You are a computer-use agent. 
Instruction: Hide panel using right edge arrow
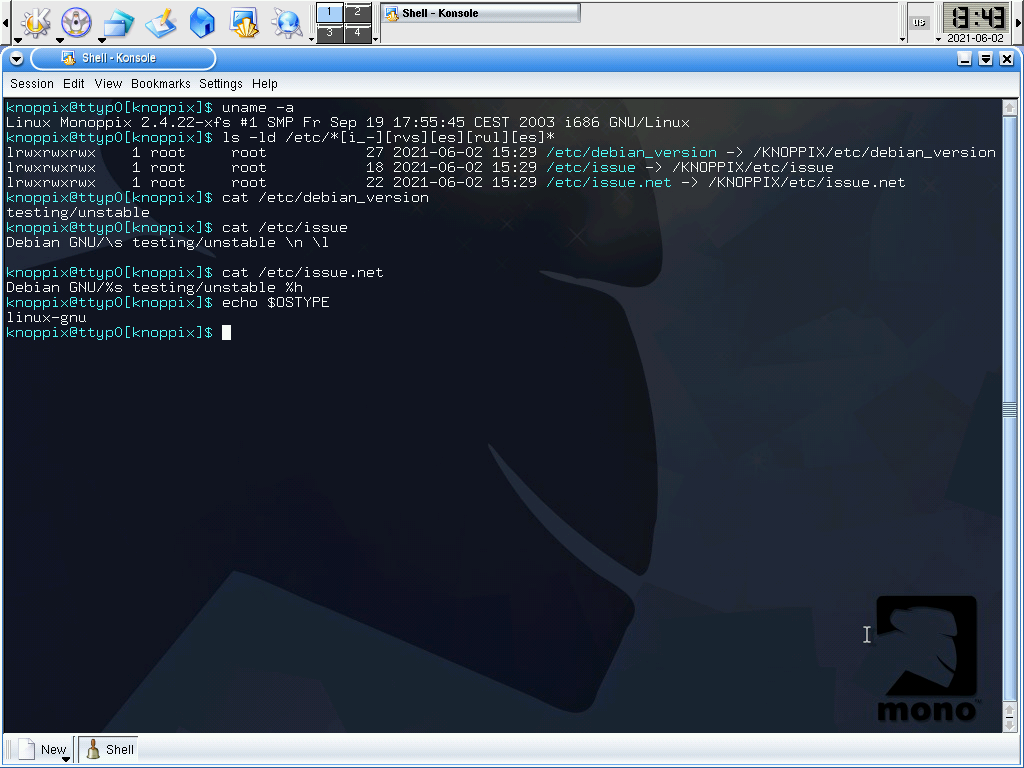point(1018,22)
